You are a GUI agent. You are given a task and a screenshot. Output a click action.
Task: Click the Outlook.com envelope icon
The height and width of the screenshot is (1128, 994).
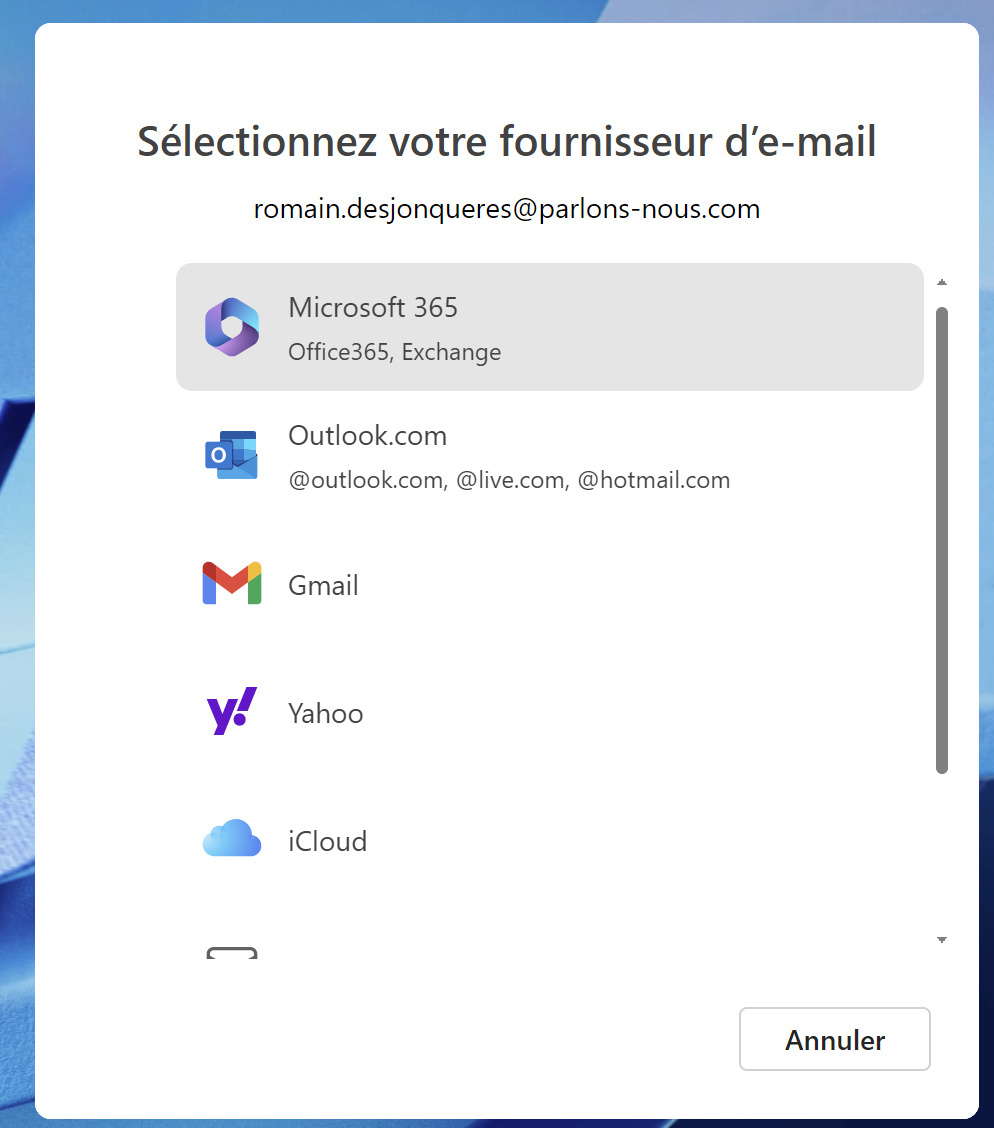coord(232,456)
